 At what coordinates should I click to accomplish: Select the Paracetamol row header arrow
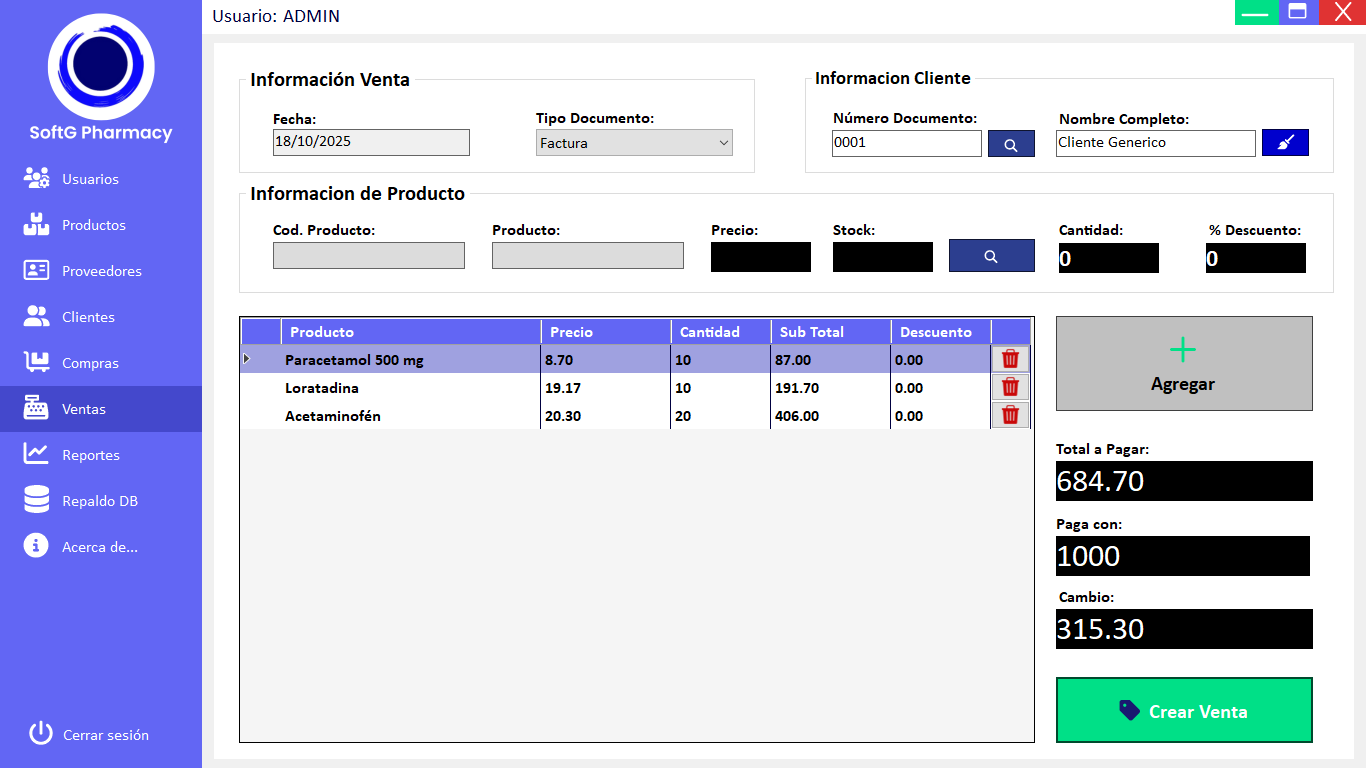[x=247, y=359]
